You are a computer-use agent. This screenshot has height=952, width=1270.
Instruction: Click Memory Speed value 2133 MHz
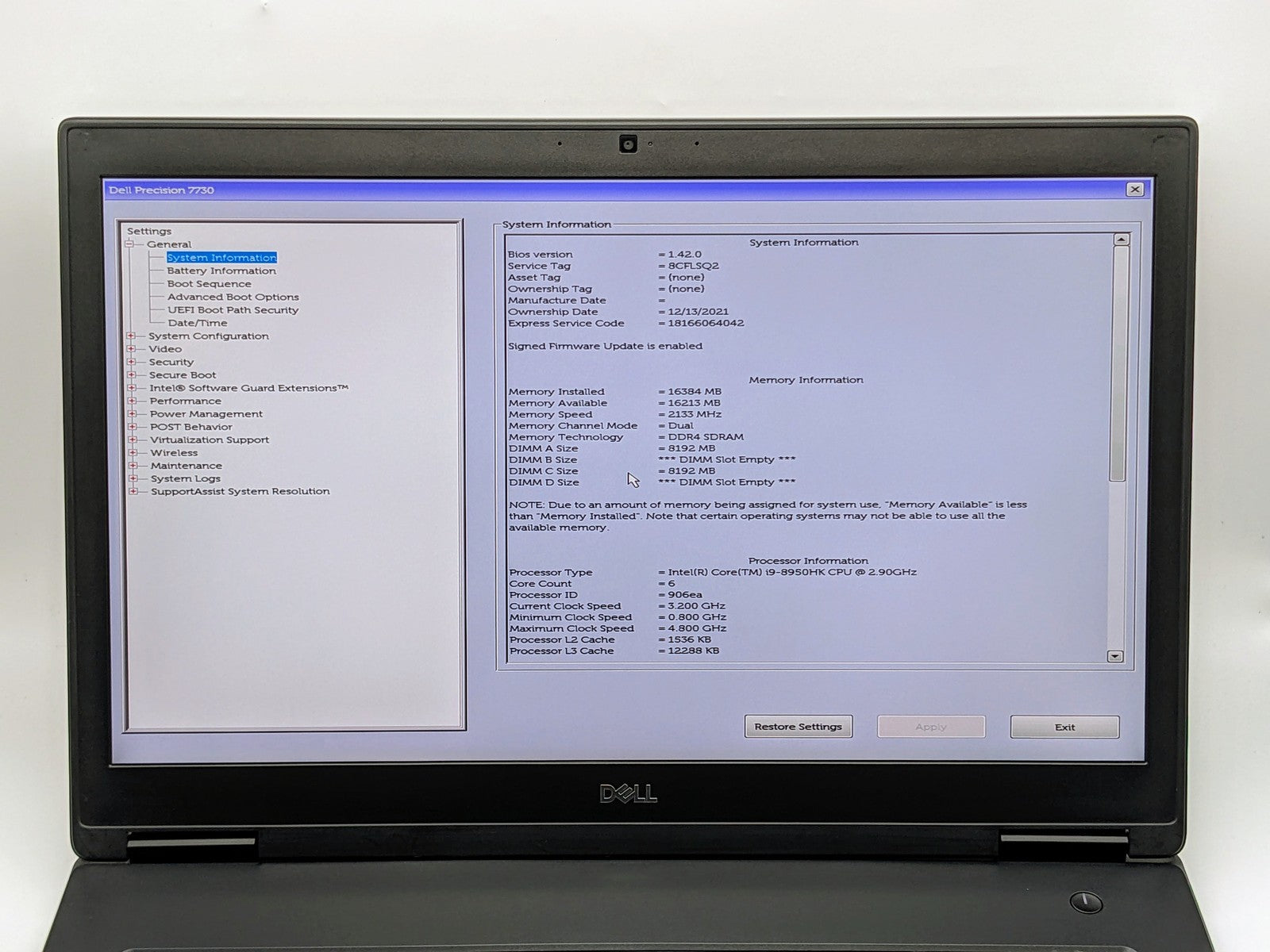pos(695,414)
